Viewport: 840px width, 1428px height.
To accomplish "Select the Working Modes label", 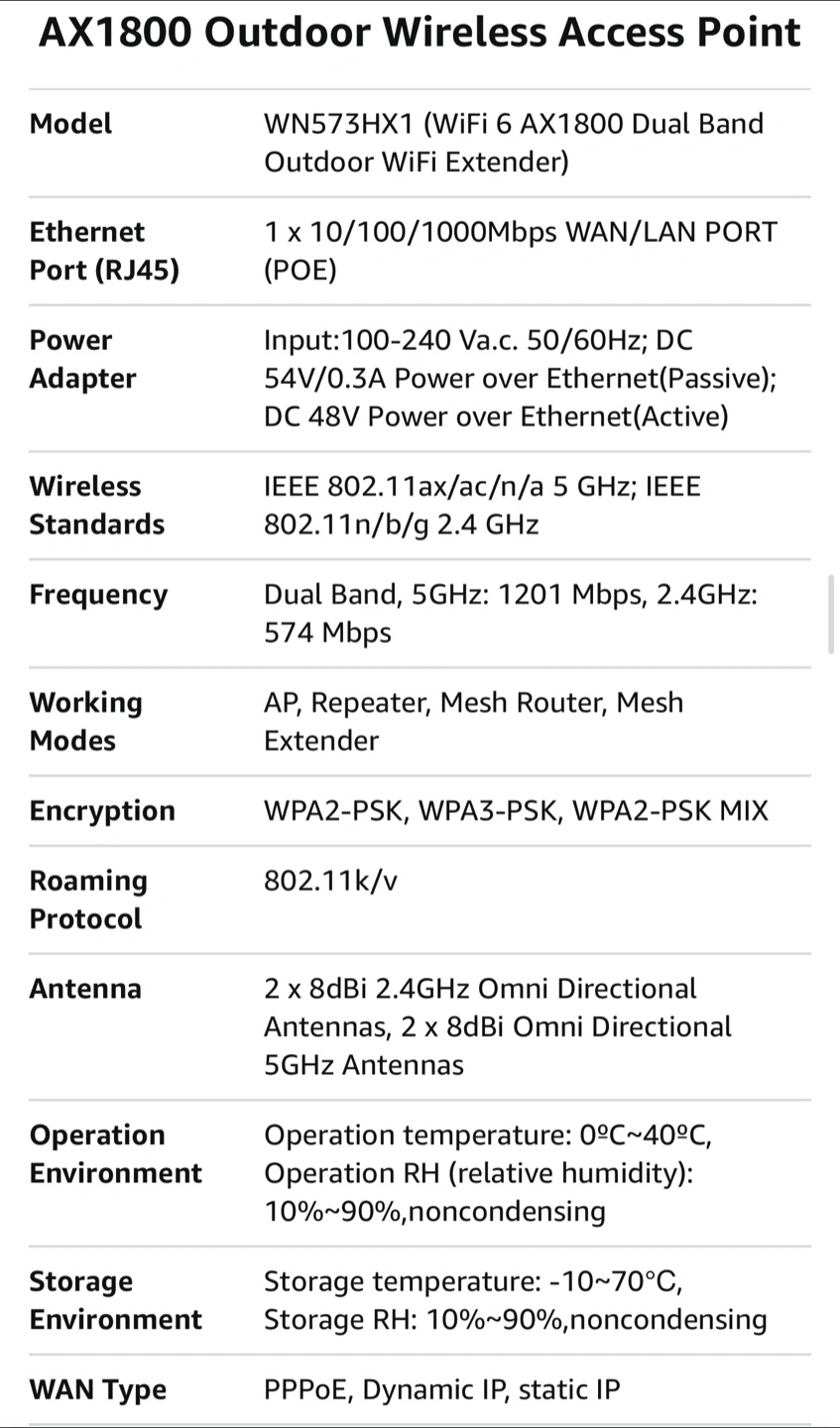I will (85, 721).
